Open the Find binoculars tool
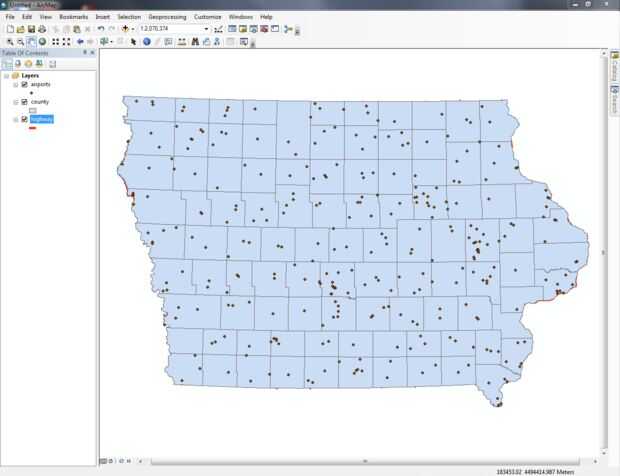Screen dimensions: 620x476 click(195, 42)
